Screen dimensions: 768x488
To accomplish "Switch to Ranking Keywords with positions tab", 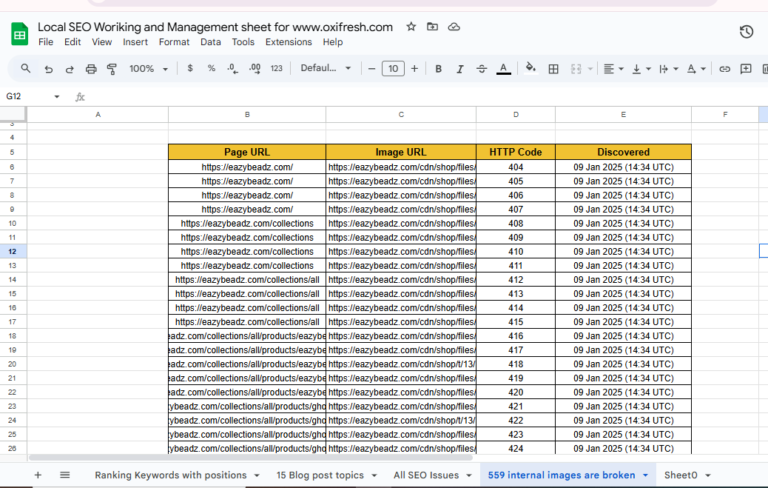I will 170,475.
